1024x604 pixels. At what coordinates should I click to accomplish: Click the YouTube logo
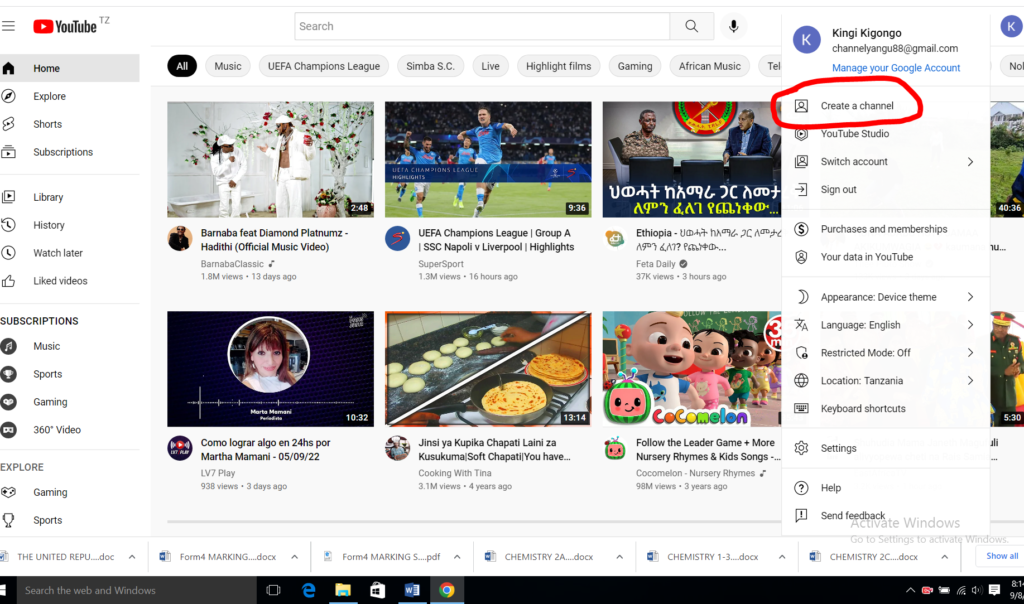[x=65, y=26]
